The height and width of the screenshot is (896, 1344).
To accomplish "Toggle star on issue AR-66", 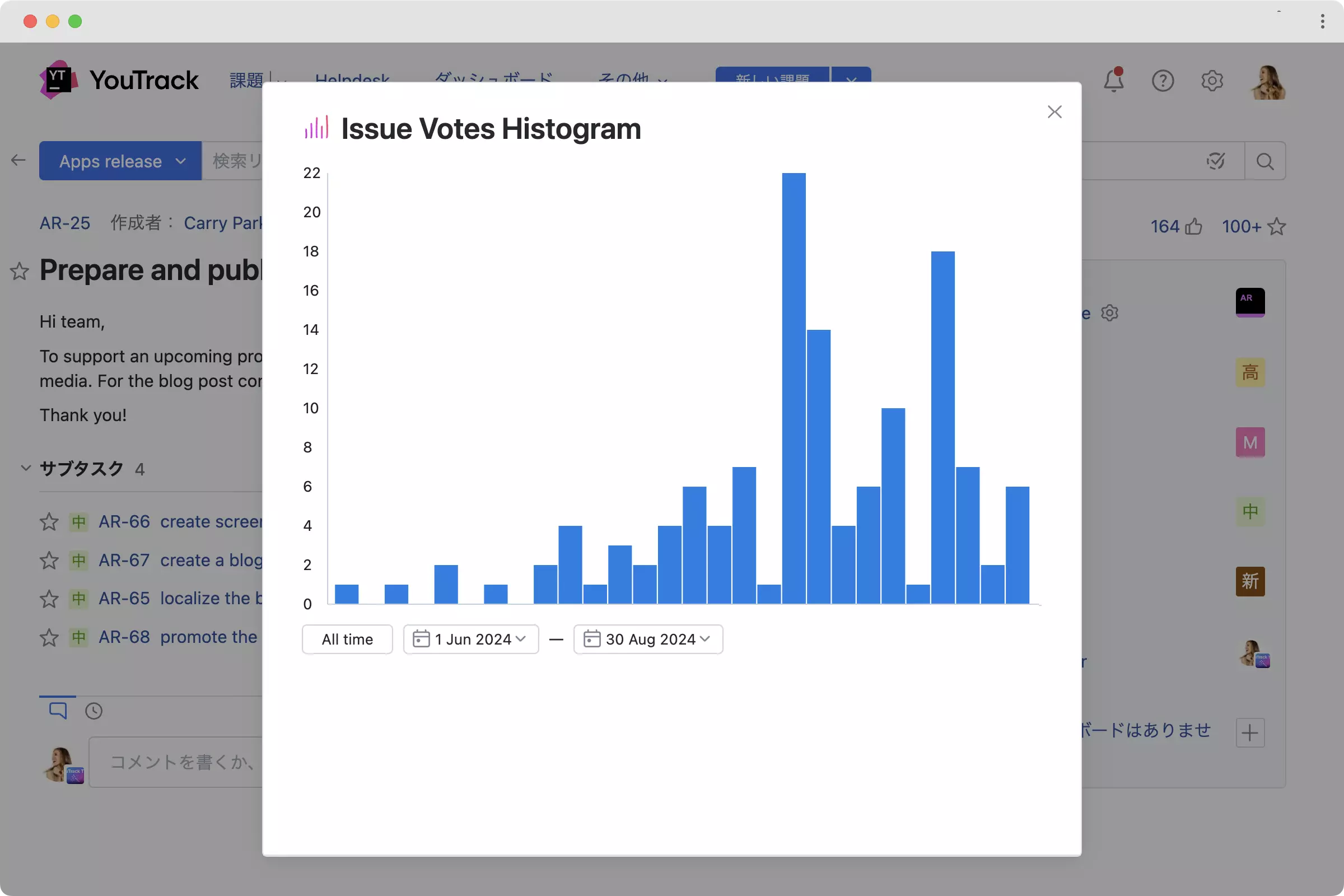I will click(x=49, y=522).
